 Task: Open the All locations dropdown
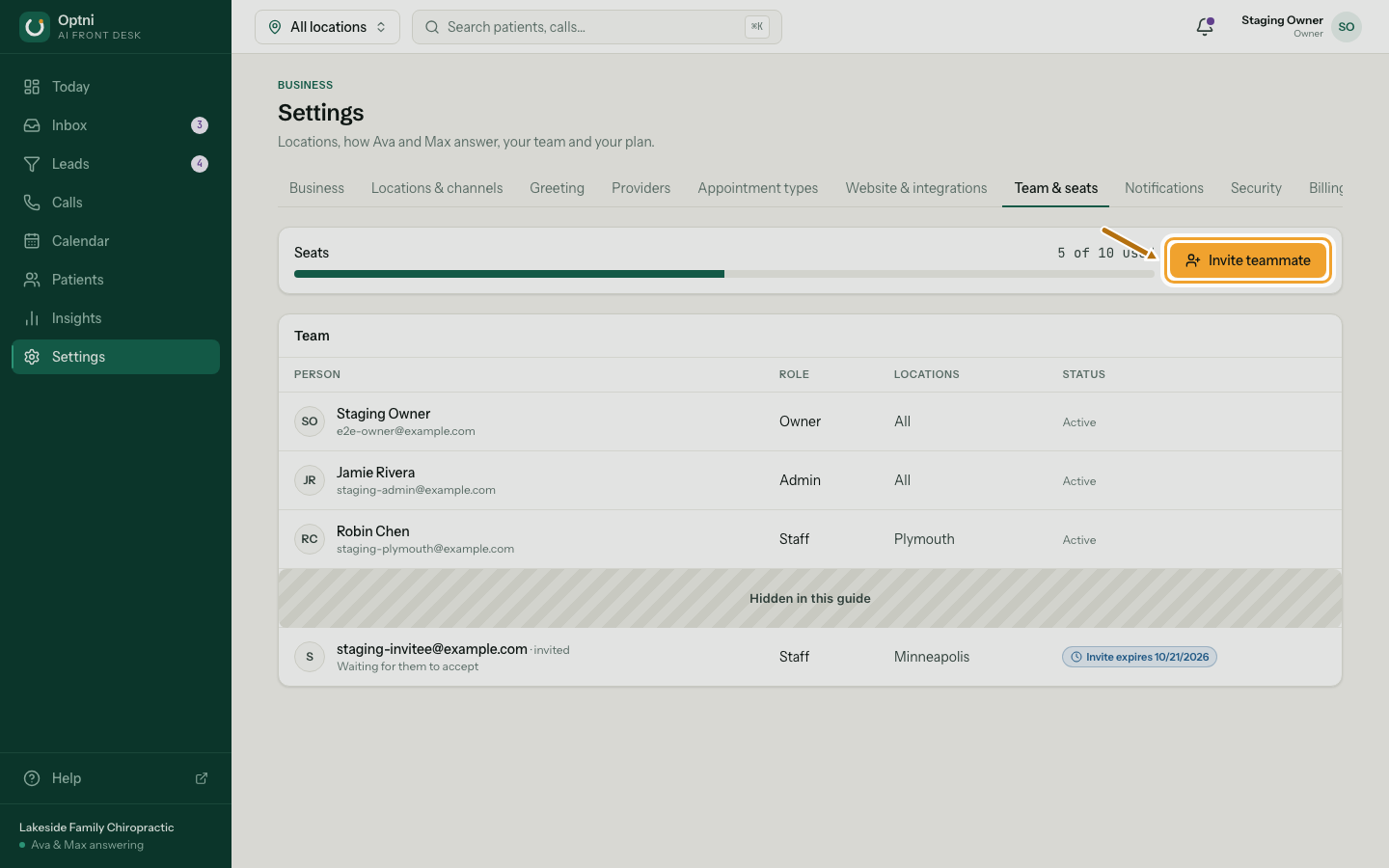click(x=327, y=27)
